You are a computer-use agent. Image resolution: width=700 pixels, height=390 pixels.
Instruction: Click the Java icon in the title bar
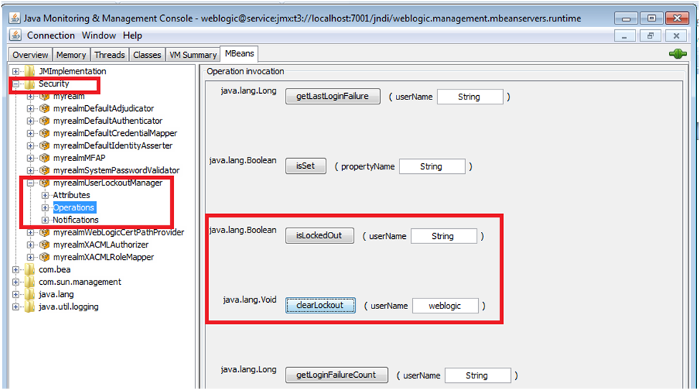pos(15,18)
